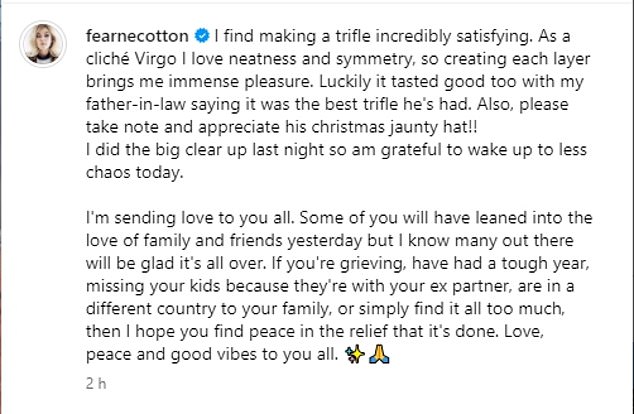Click the sparkles emoji in caption

coord(355,354)
